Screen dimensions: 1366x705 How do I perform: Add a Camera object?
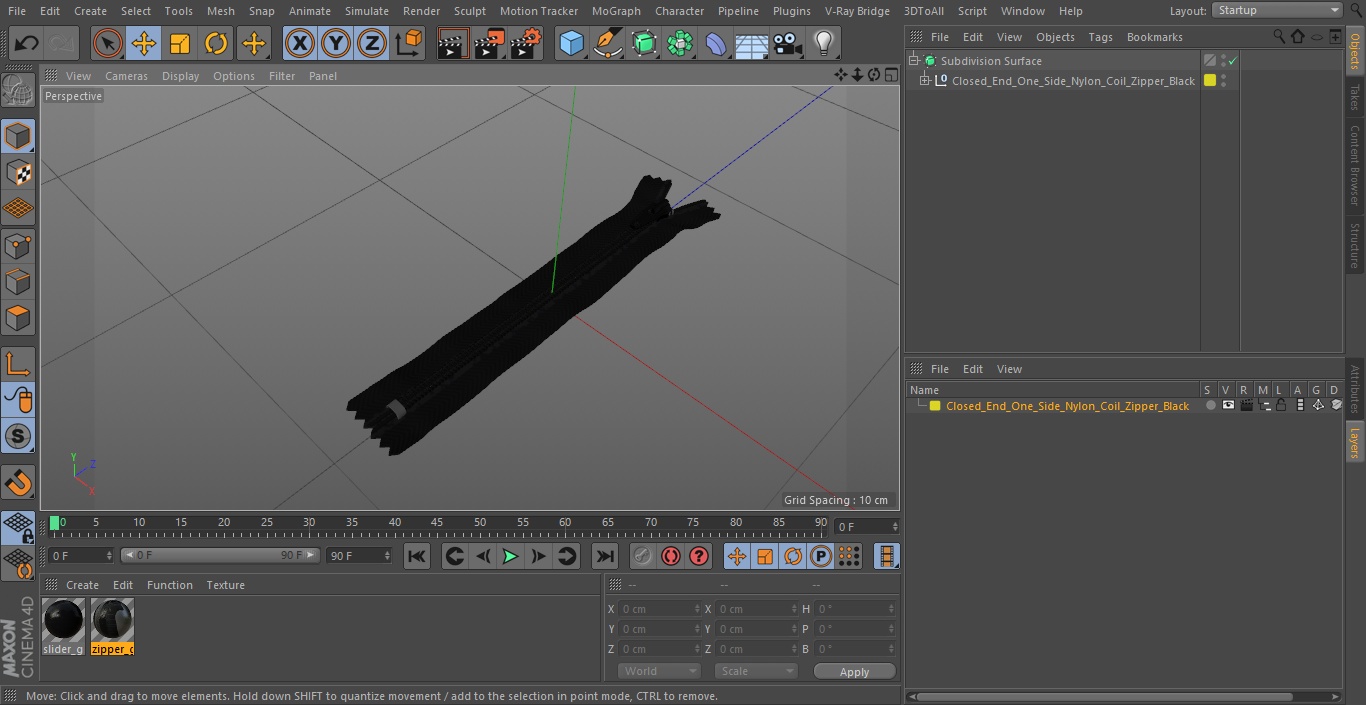[788, 43]
